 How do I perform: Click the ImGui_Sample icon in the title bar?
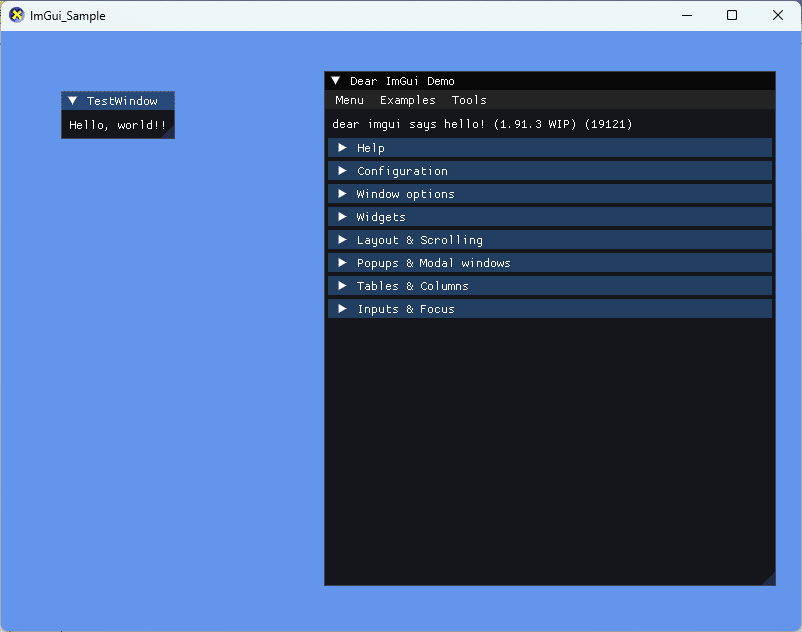pos(16,15)
